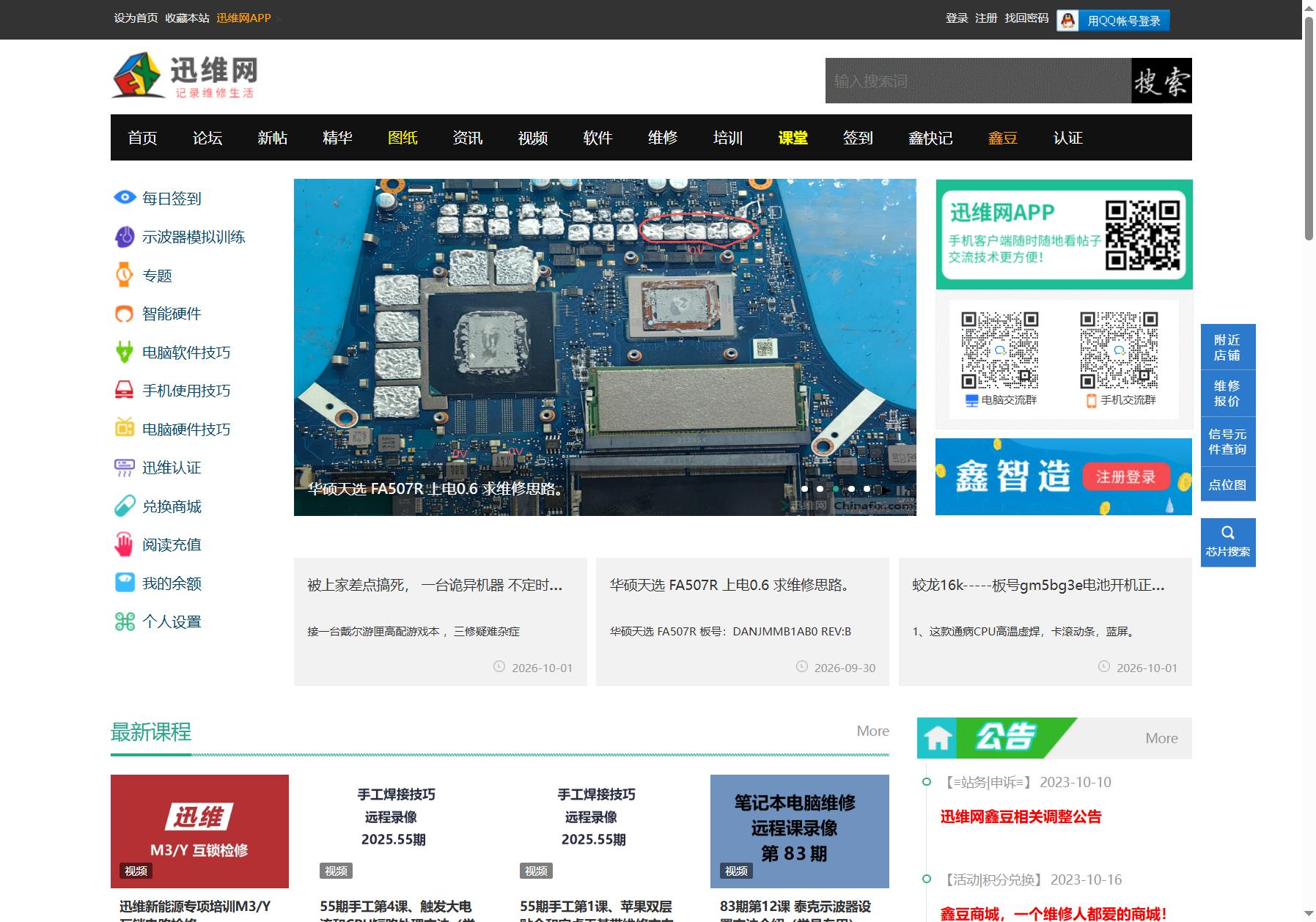Open the M3/Y 互锁检修 course thumbnail
The width and height of the screenshot is (1316, 922).
(x=199, y=831)
